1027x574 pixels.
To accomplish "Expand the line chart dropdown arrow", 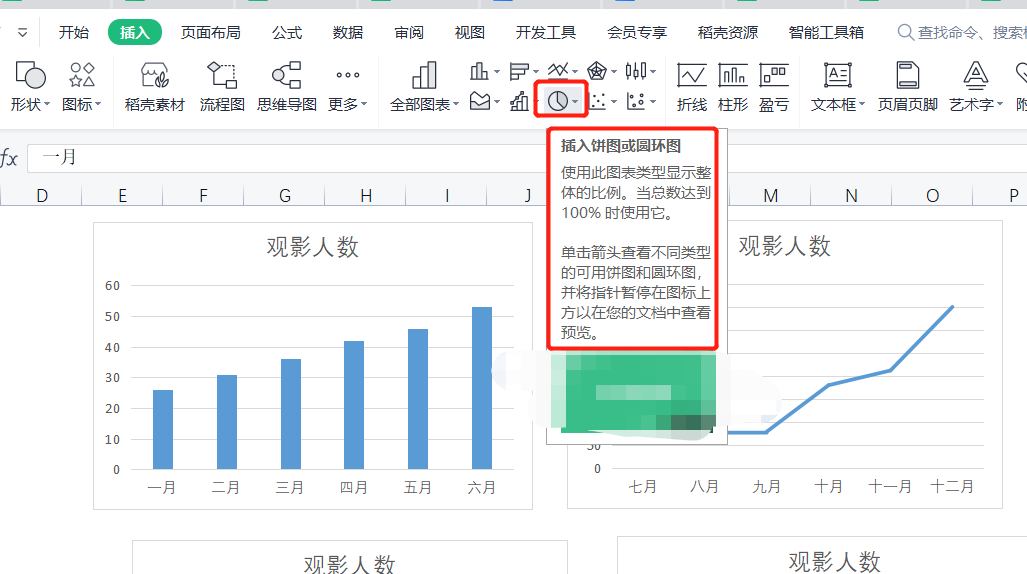I will pos(574,71).
